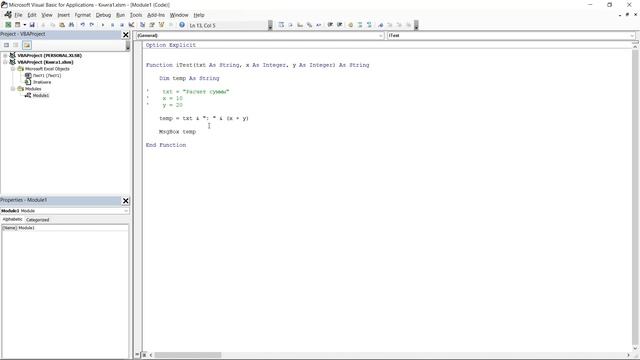Click List Properties/Methods icon on Edit toolbar

coord(281,25)
